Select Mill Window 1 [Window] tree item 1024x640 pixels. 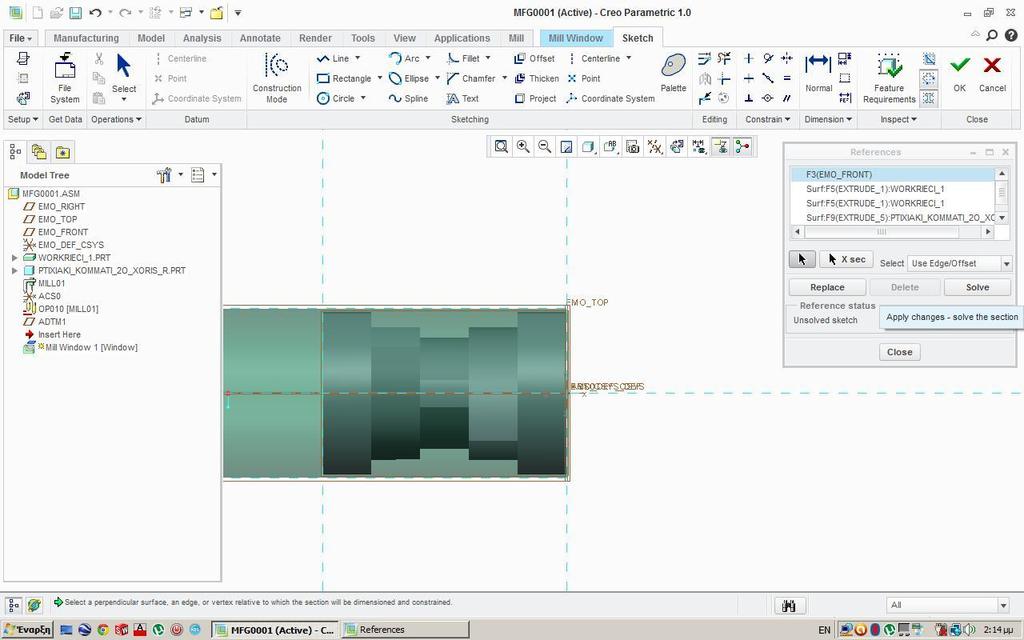tap(91, 347)
